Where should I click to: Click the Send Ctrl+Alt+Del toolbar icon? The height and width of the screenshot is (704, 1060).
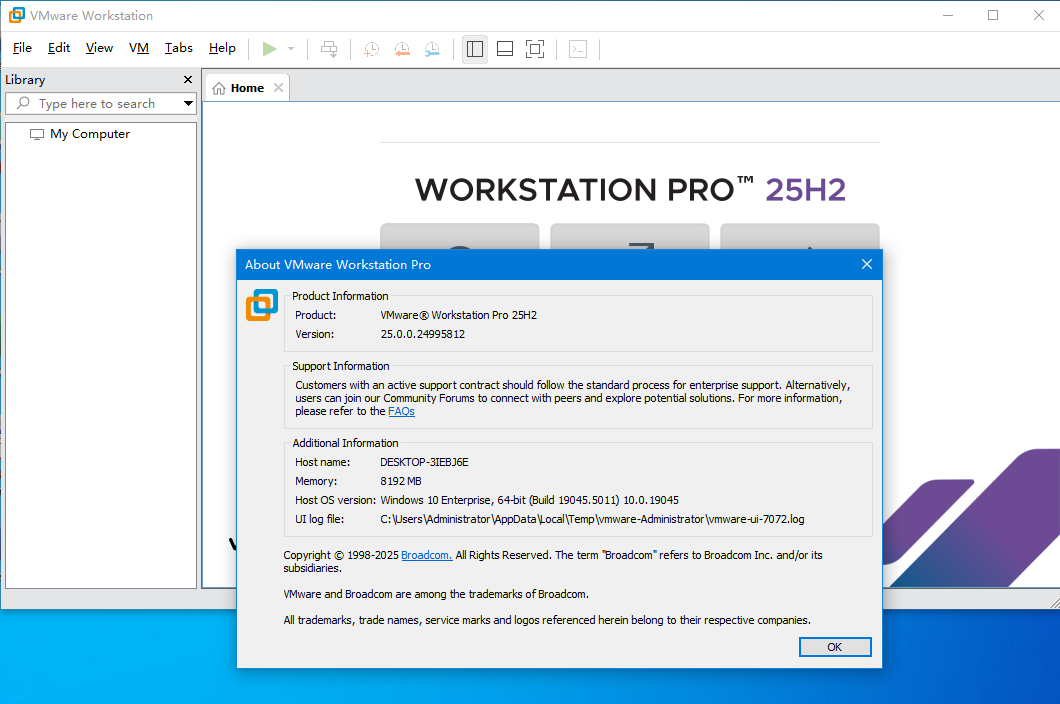(x=329, y=48)
